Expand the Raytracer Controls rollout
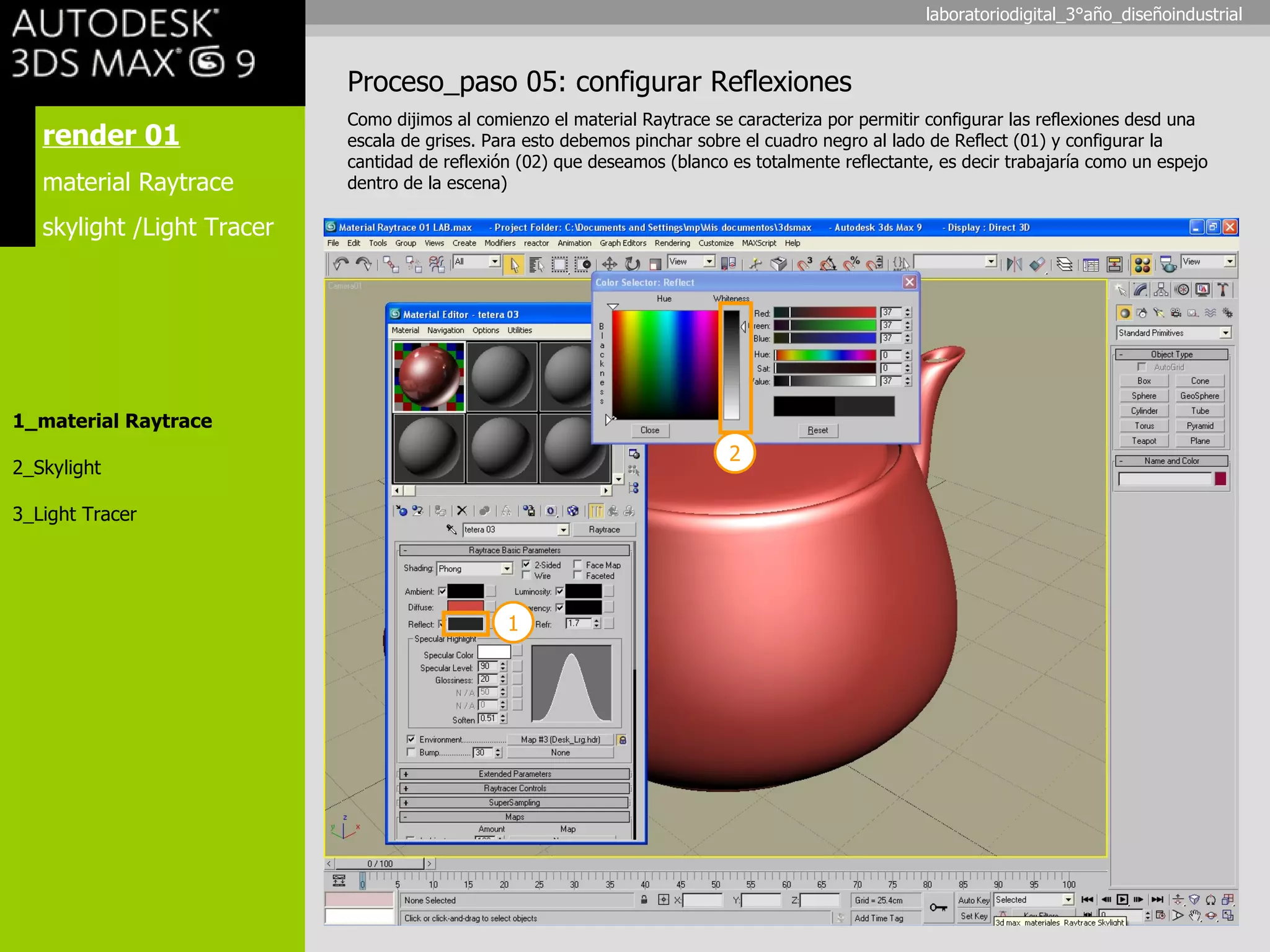 pos(515,788)
